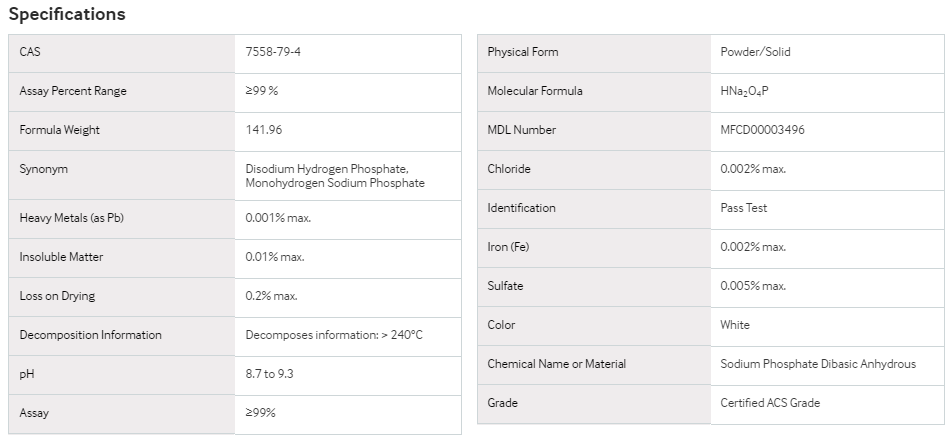Select the decomposition temperature > 240°C text
The image size is (950, 439).
(x=402, y=335)
